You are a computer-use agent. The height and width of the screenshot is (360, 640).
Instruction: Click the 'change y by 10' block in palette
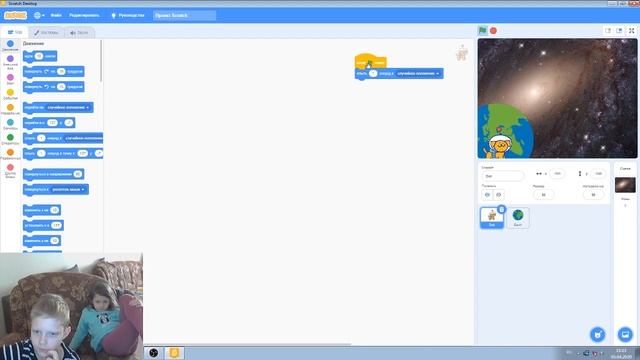coord(42,241)
